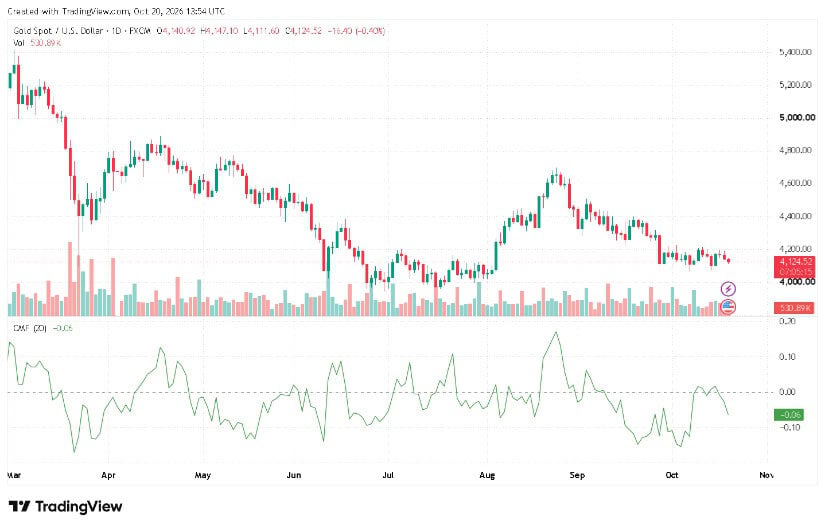Click the 'Oct' label on the time axis
The image size is (825, 528).
point(671,475)
